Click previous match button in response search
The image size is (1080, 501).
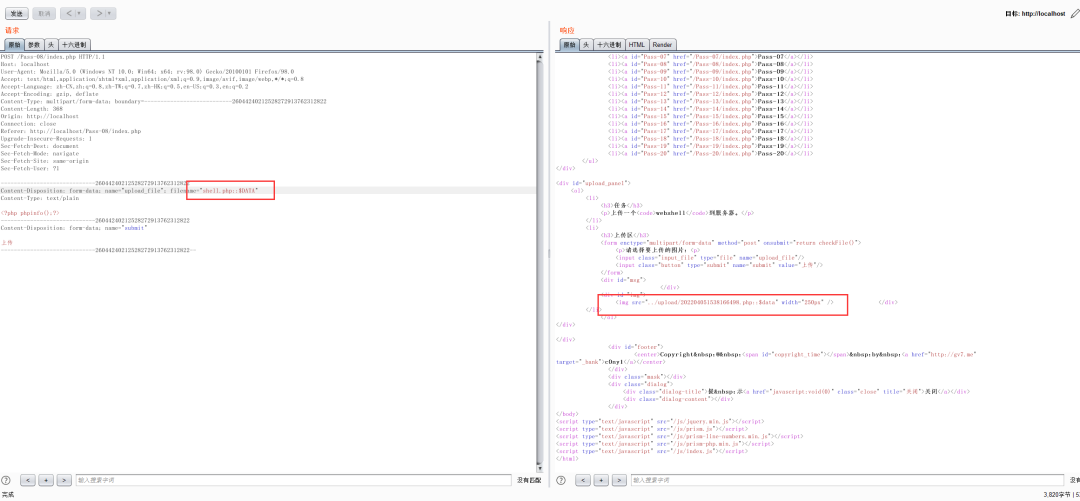pos(583,481)
